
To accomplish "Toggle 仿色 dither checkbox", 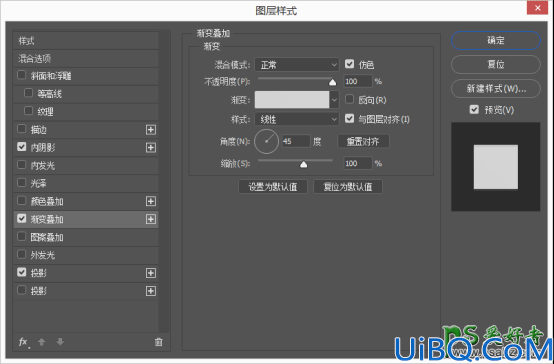I will click(x=349, y=64).
